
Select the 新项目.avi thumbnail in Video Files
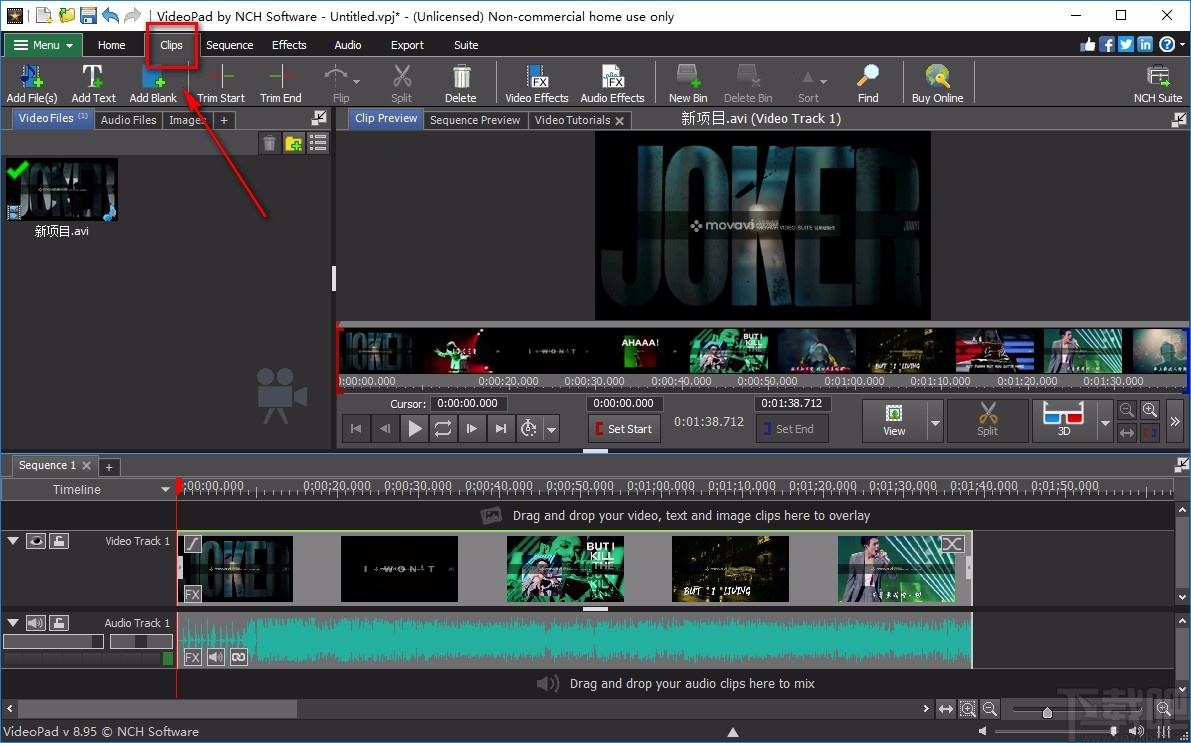coord(62,189)
